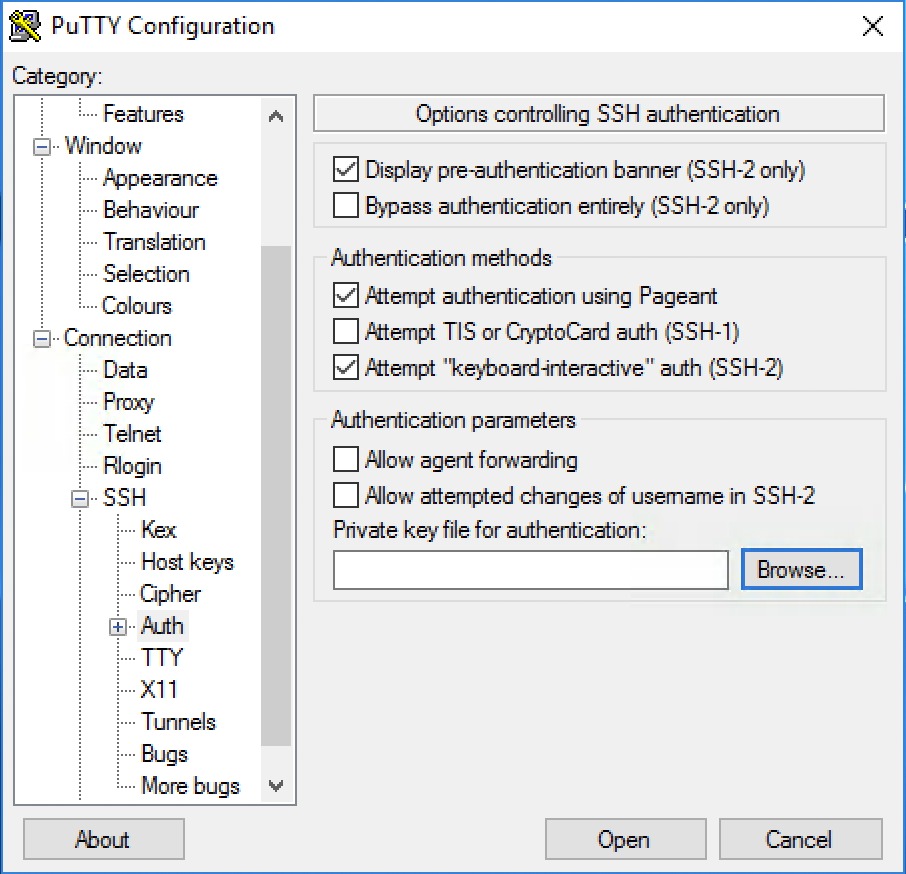
Task: Check Allow agent forwarding
Action: 346,460
